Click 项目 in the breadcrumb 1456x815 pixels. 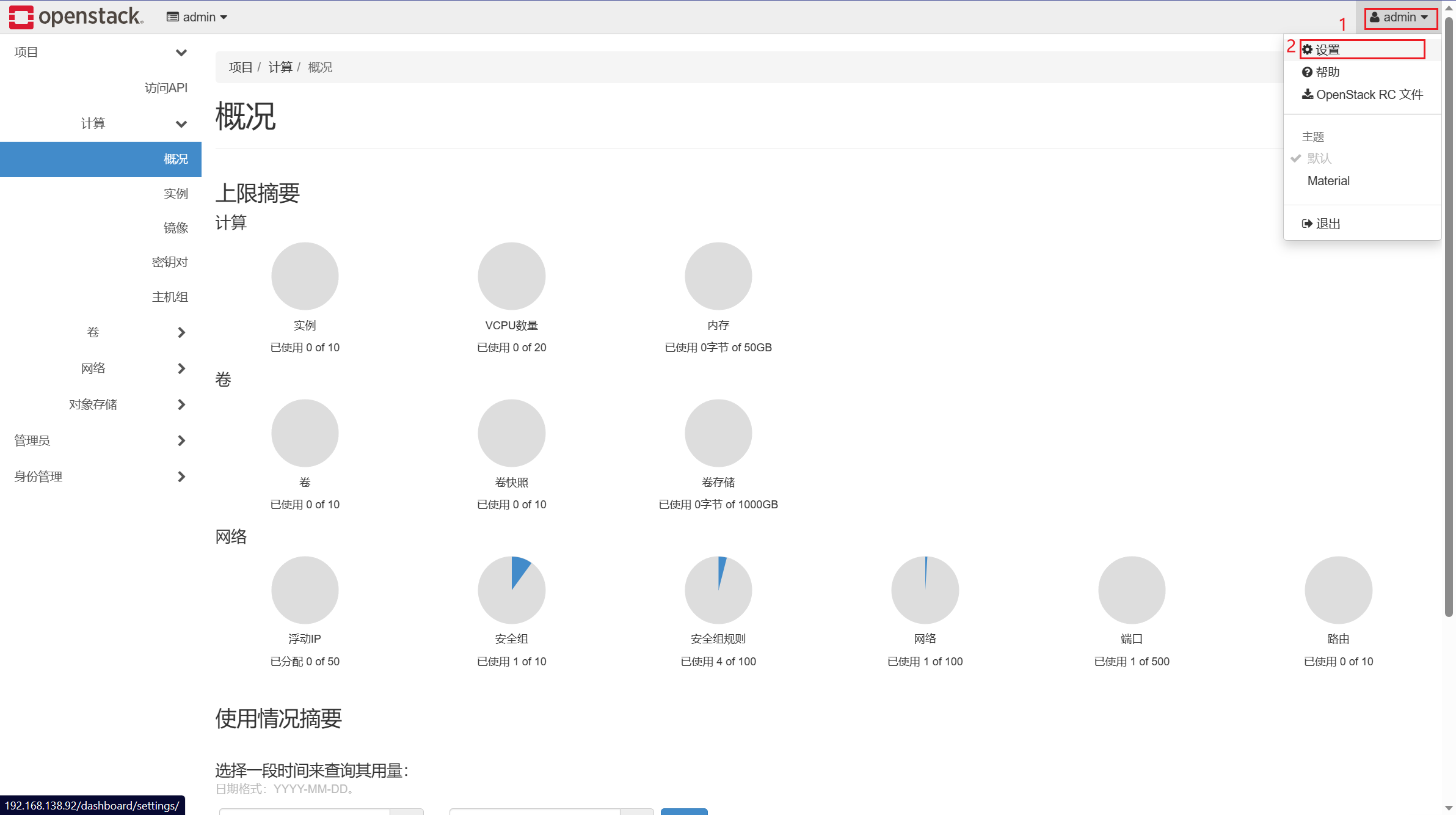pyautogui.click(x=241, y=67)
